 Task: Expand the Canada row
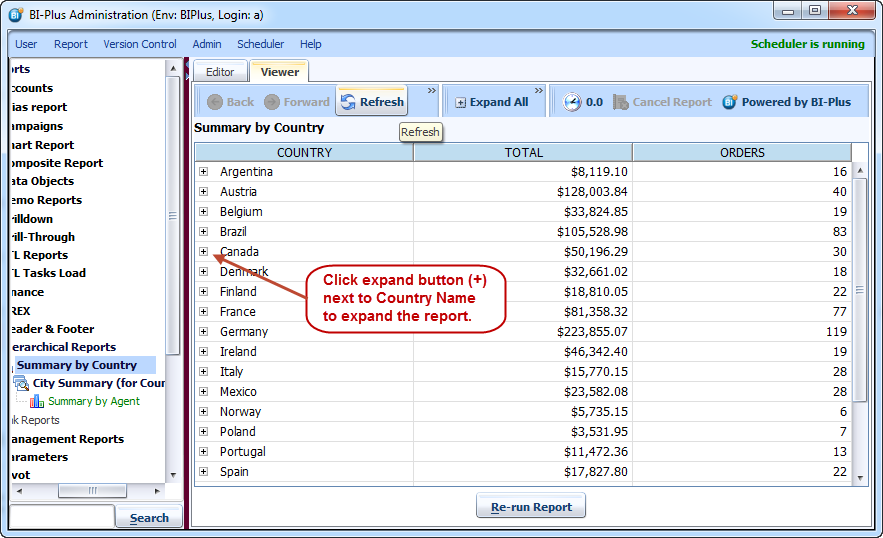203,252
